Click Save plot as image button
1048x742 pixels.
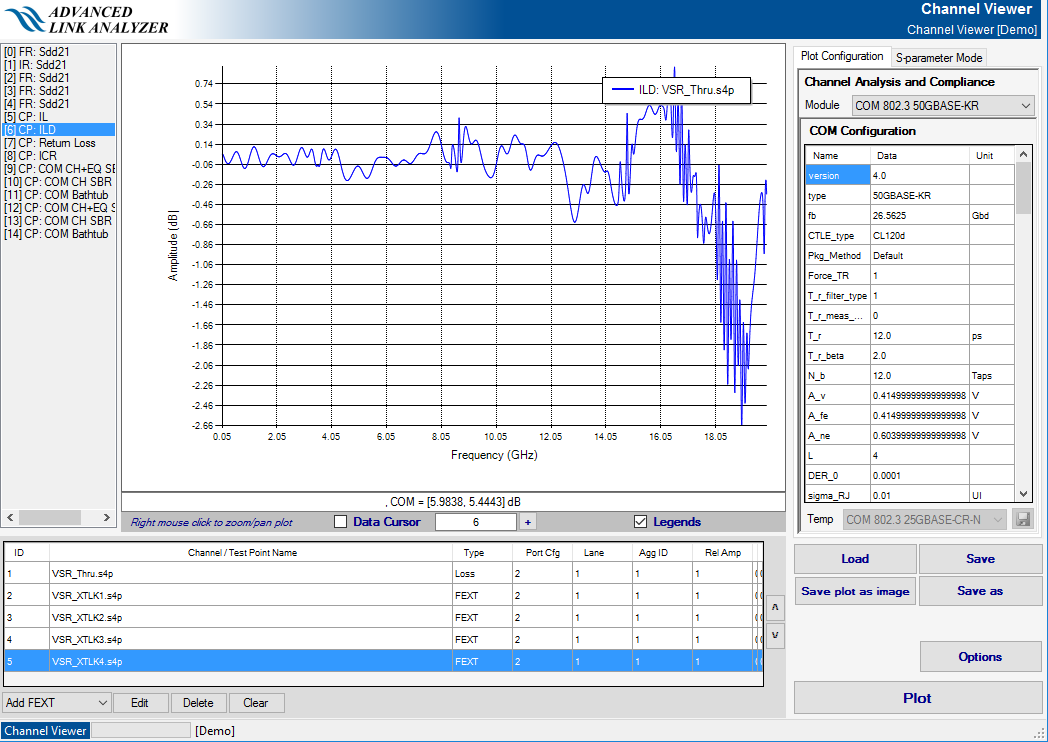(855, 591)
